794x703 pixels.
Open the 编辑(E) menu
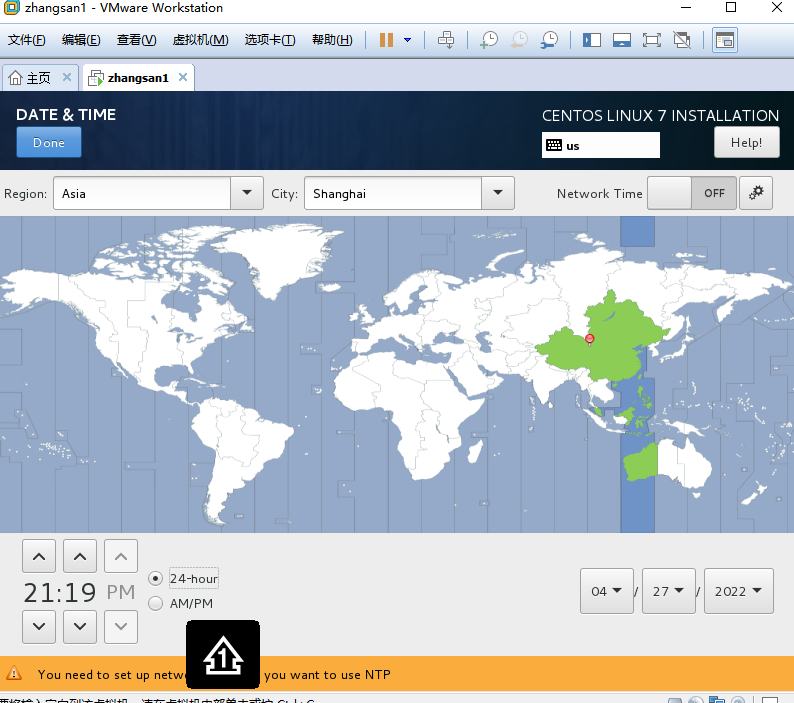coord(81,40)
